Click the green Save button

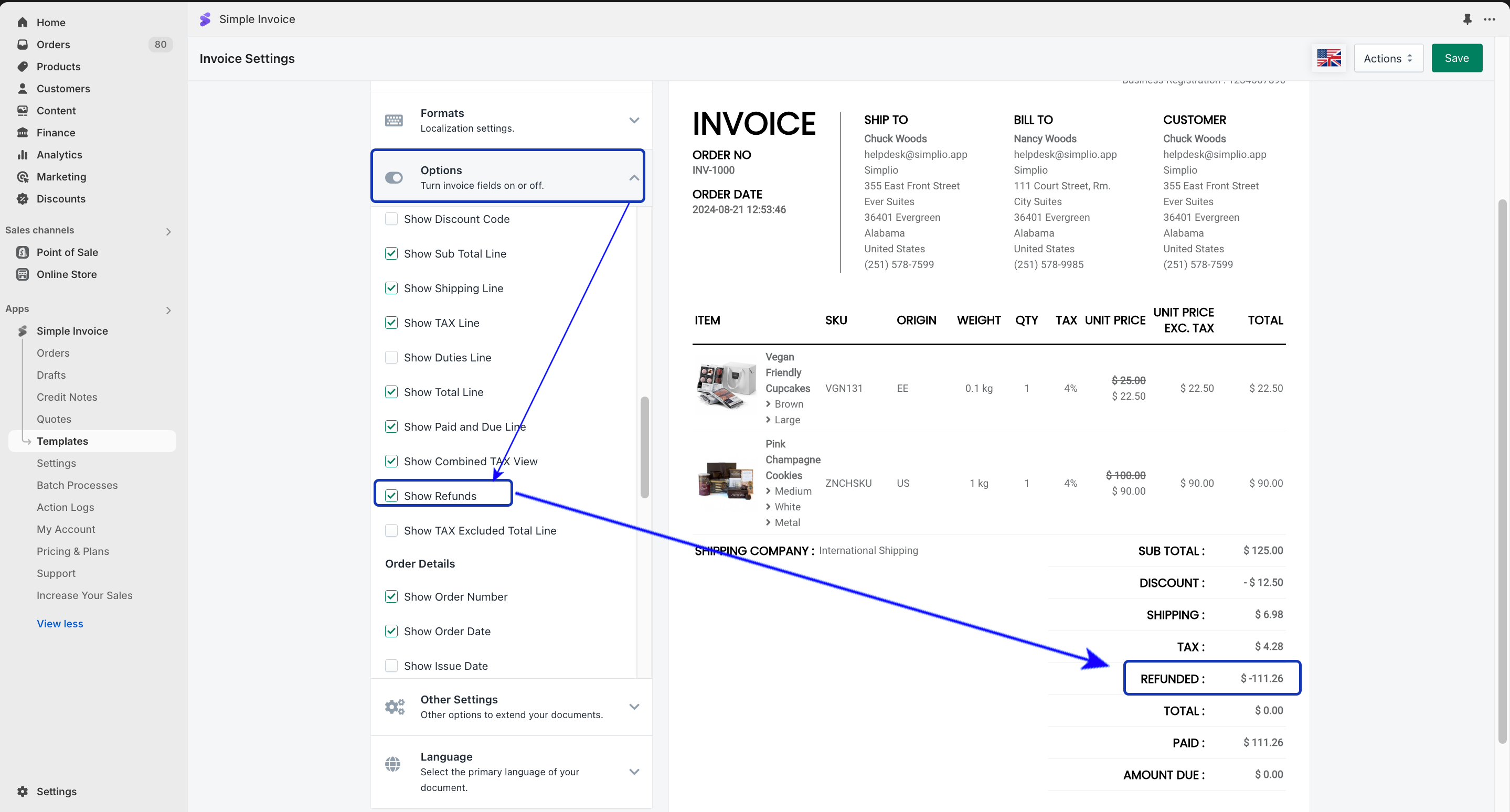1456,58
